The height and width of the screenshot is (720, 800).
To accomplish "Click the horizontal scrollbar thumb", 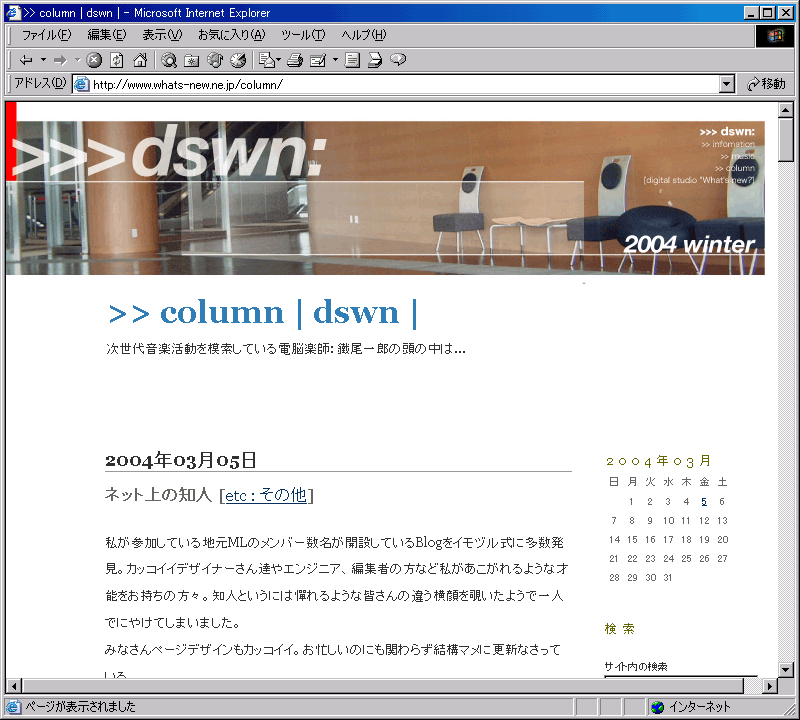I will tap(383, 686).
